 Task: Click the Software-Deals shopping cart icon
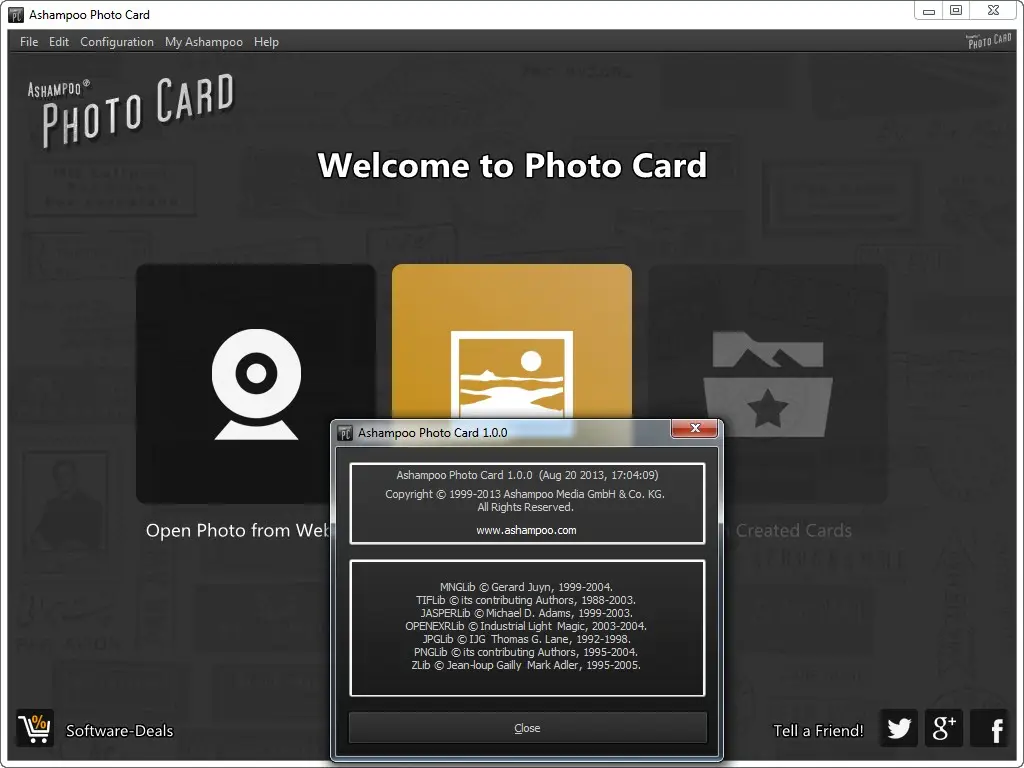point(35,728)
